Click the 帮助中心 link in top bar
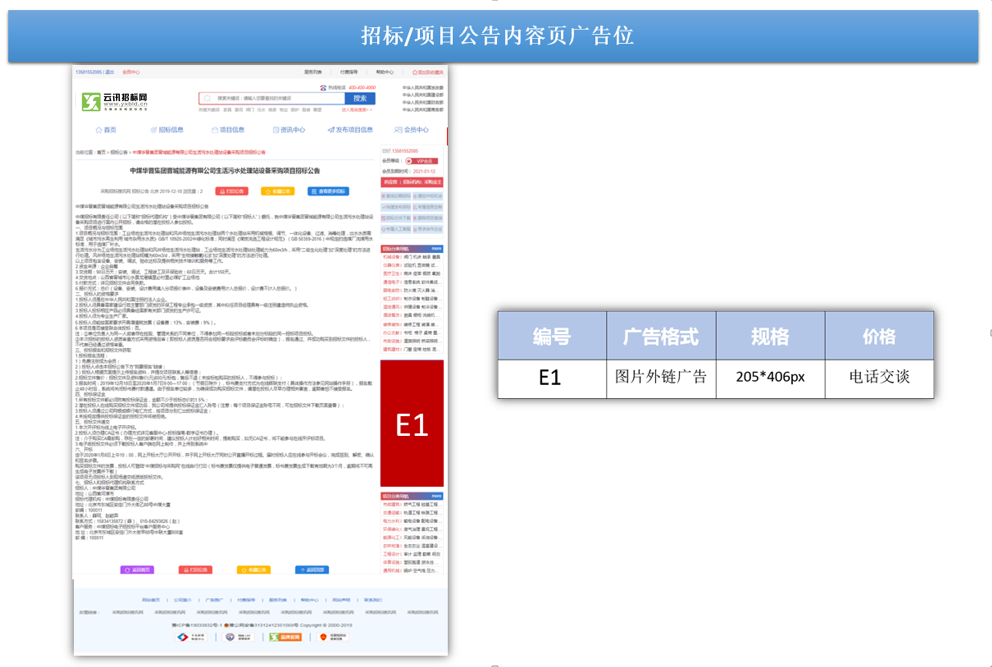Image resolution: width=992 pixels, height=667 pixels. 384,72
